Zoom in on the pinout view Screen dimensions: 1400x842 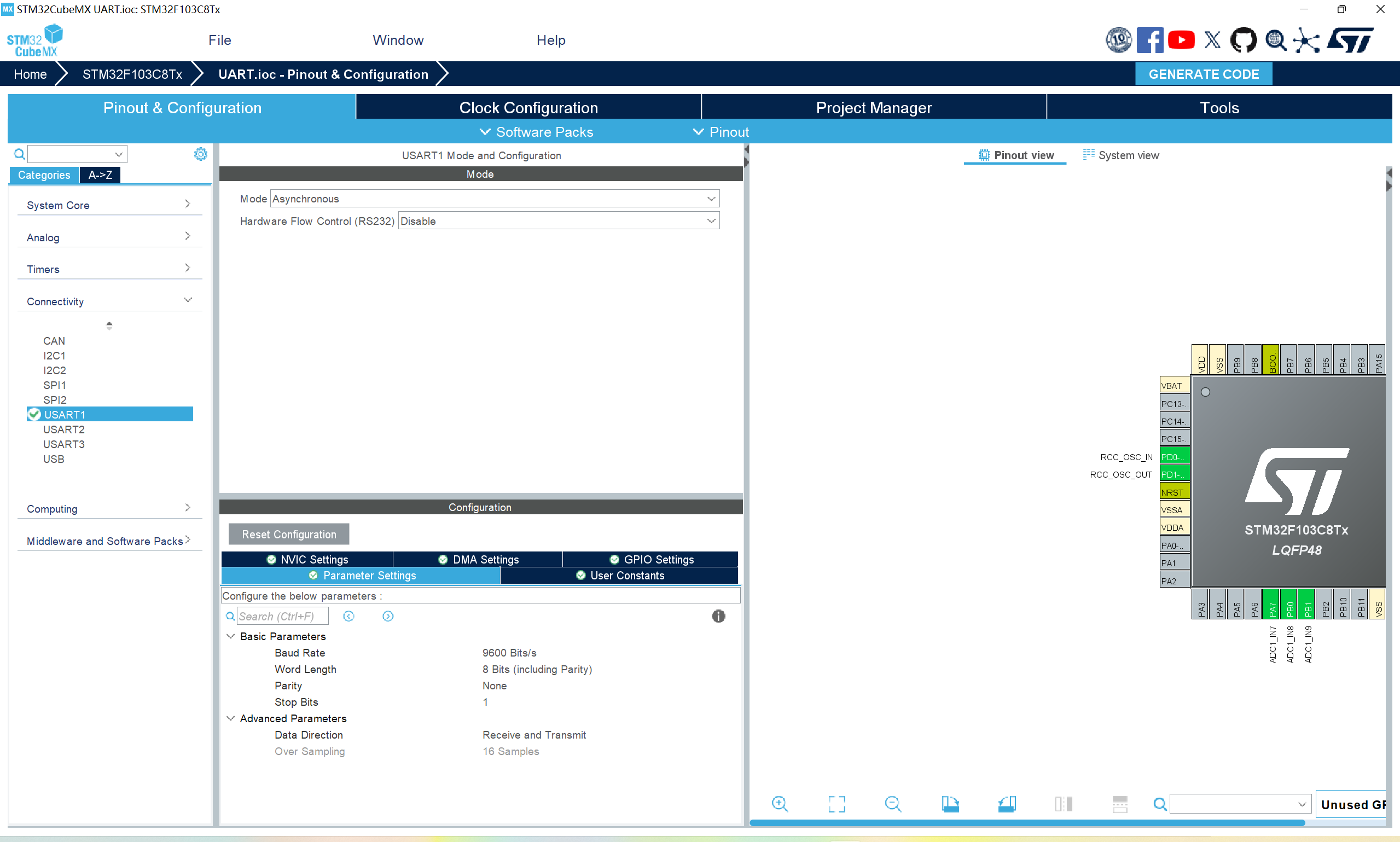(x=780, y=803)
